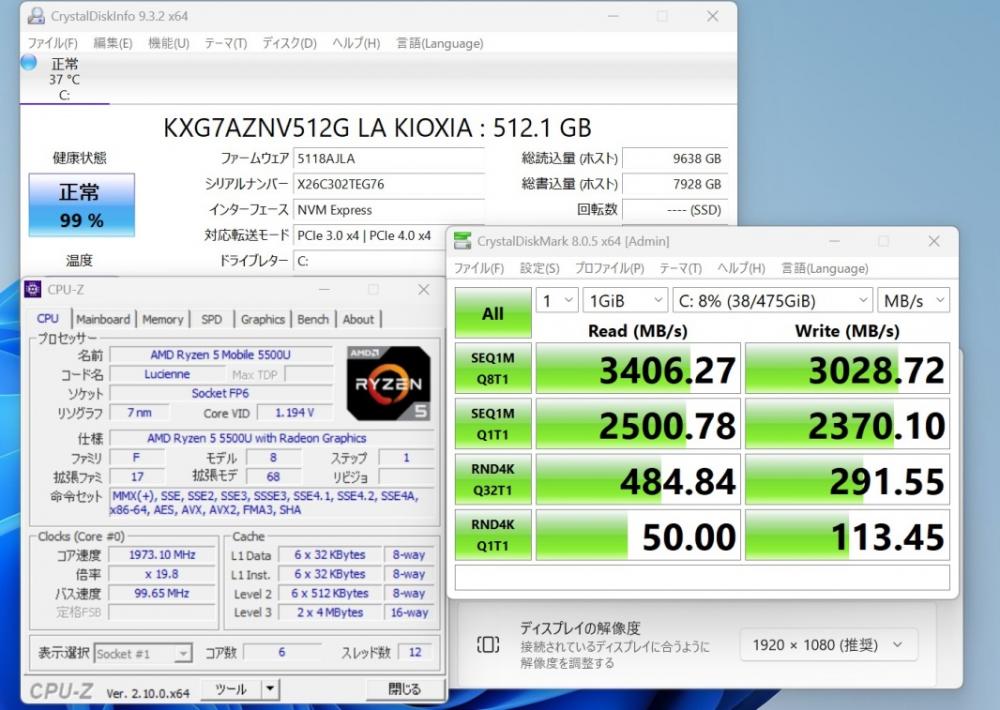
Task: Click the SEQ1M Q8T1 read result 3406.27
Action: pos(638,369)
